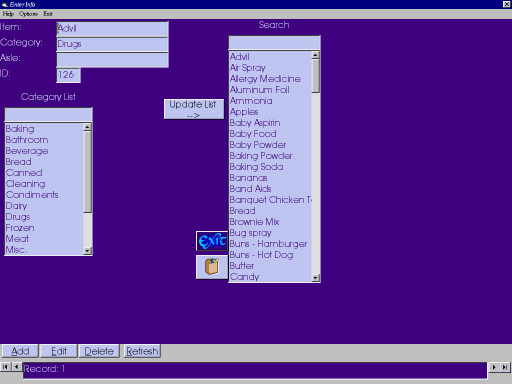
Task: Select Bread category in category list
Action: coord(44,162)
